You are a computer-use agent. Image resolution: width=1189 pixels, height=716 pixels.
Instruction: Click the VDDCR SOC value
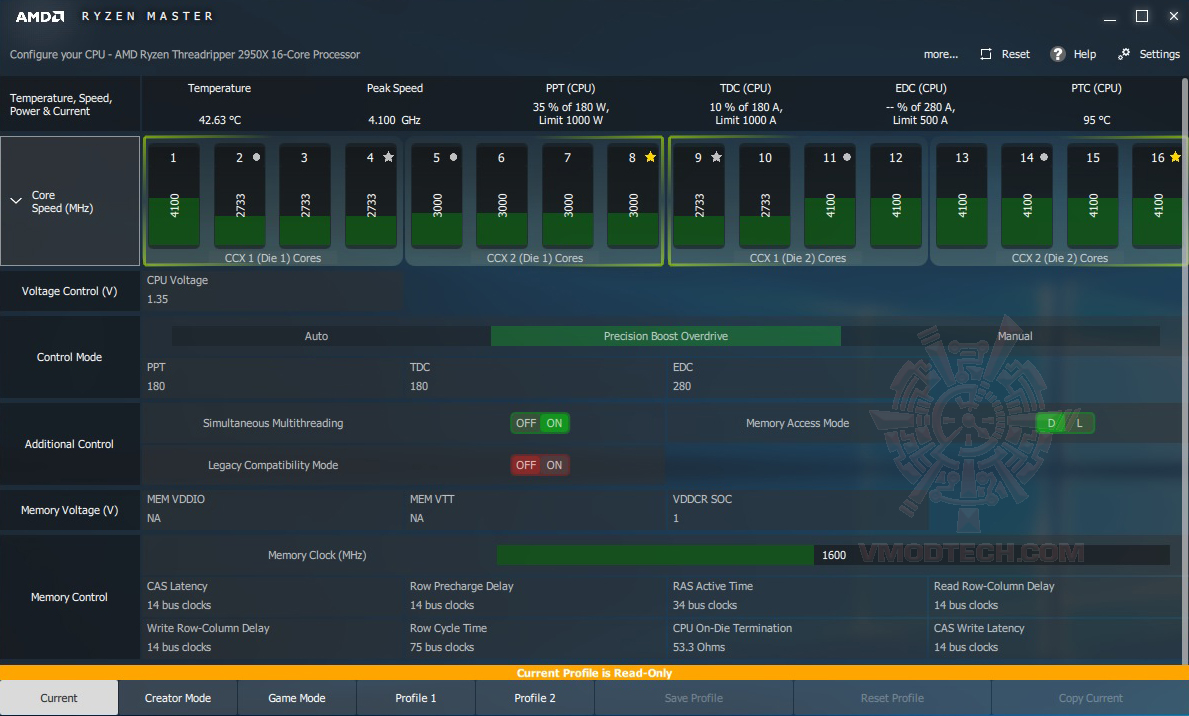tap(676, 518)
